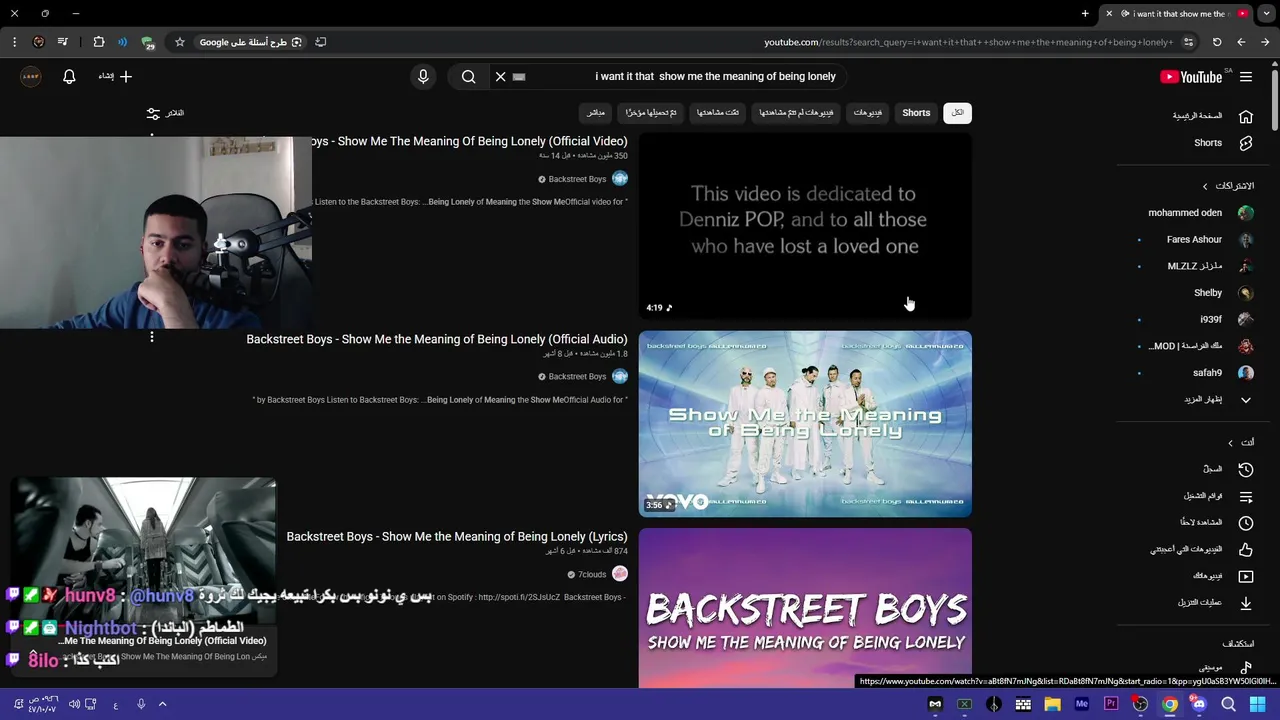
Task: View site information icon in address bar
Action: (x=1188, y=42)
